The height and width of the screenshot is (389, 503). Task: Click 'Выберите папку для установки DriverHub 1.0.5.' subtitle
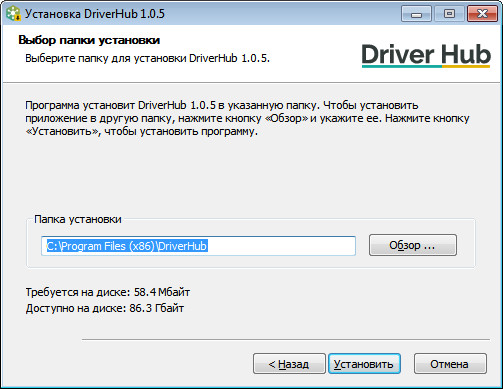tap(147, 58)
